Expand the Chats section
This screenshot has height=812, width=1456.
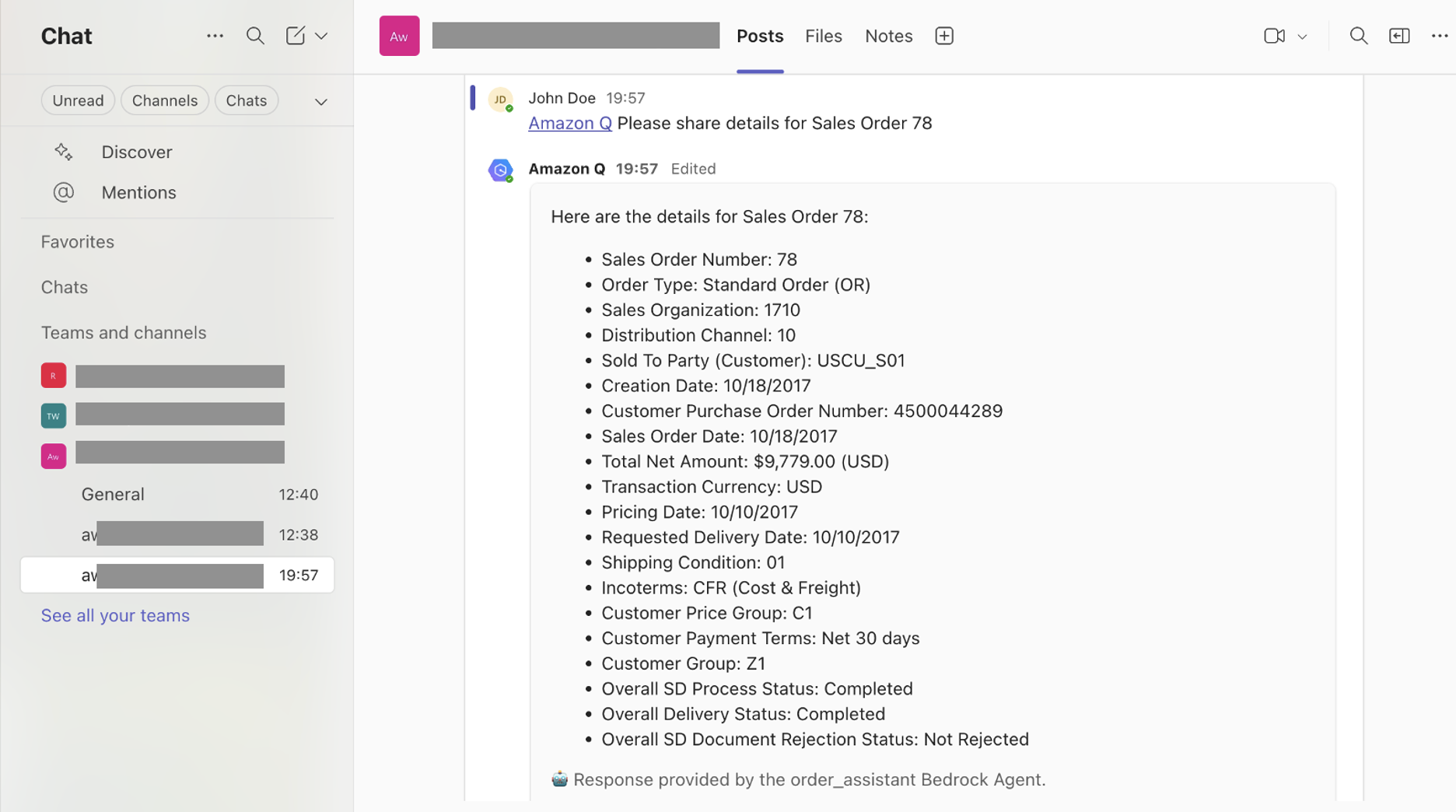65,287
